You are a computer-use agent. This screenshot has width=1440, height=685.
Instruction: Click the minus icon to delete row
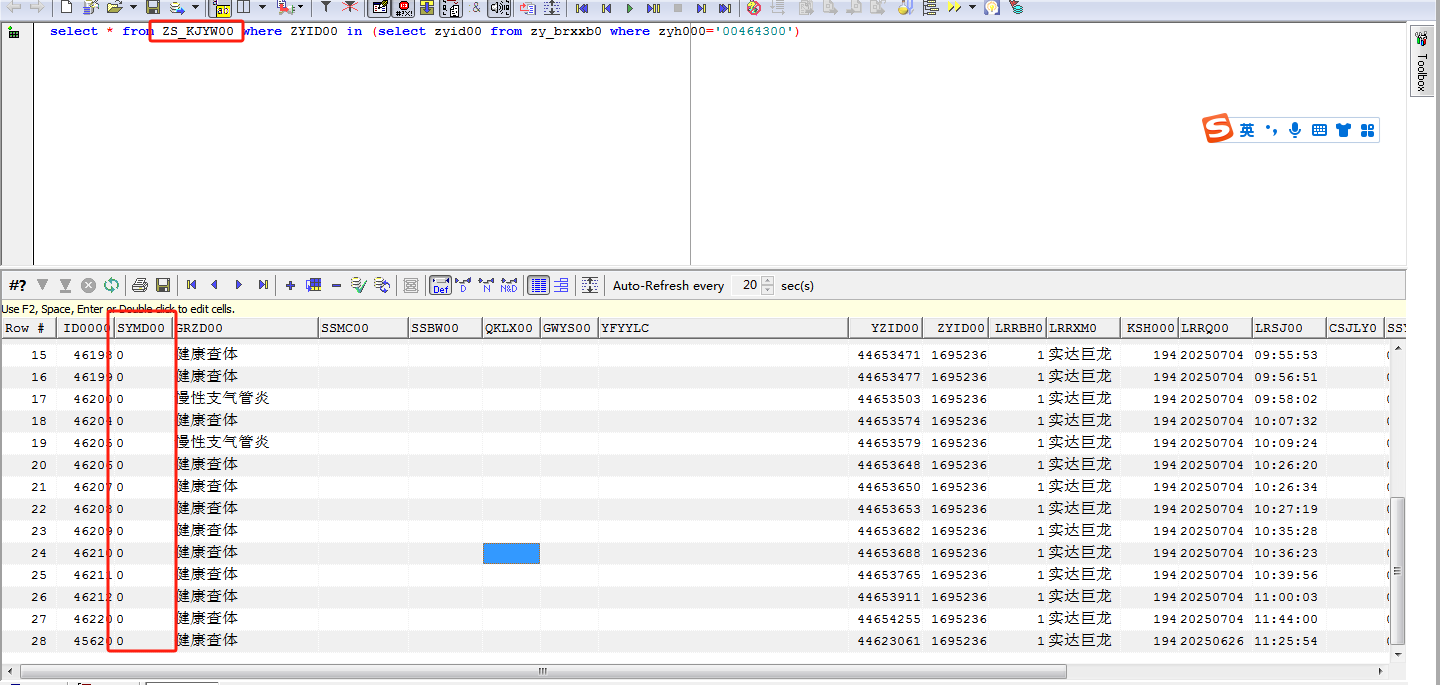336,285
